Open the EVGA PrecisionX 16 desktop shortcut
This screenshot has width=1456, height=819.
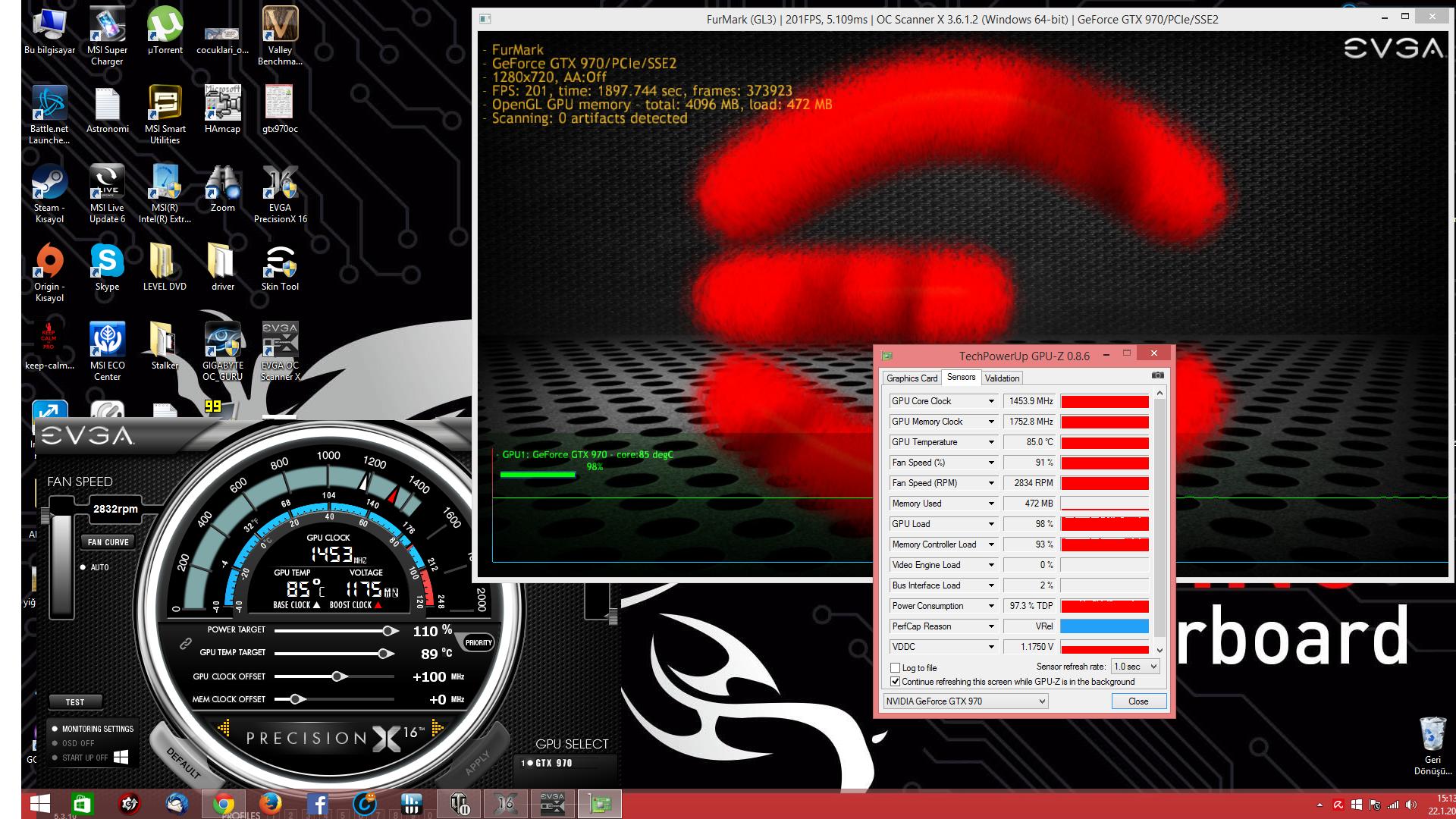coord(280,193)
